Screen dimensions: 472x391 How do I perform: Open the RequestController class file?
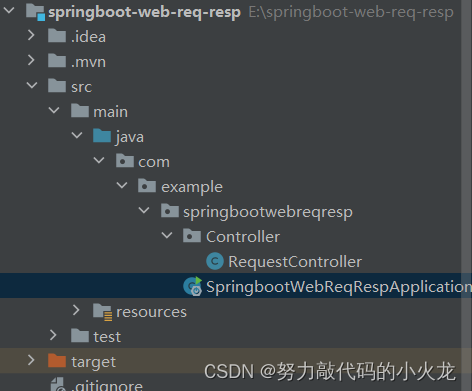[x=295, y=262]
